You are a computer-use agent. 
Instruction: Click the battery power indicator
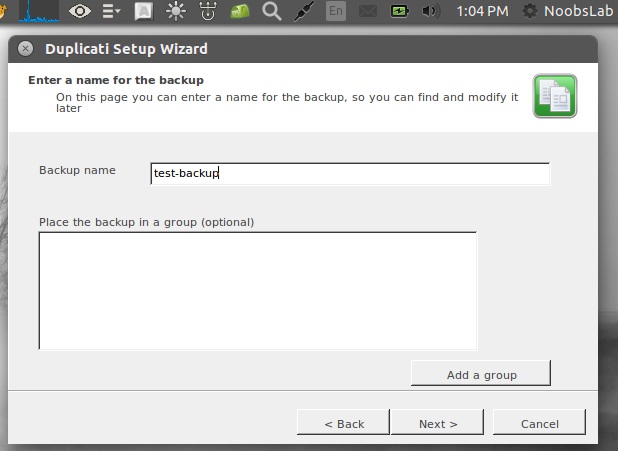point(399,11)
